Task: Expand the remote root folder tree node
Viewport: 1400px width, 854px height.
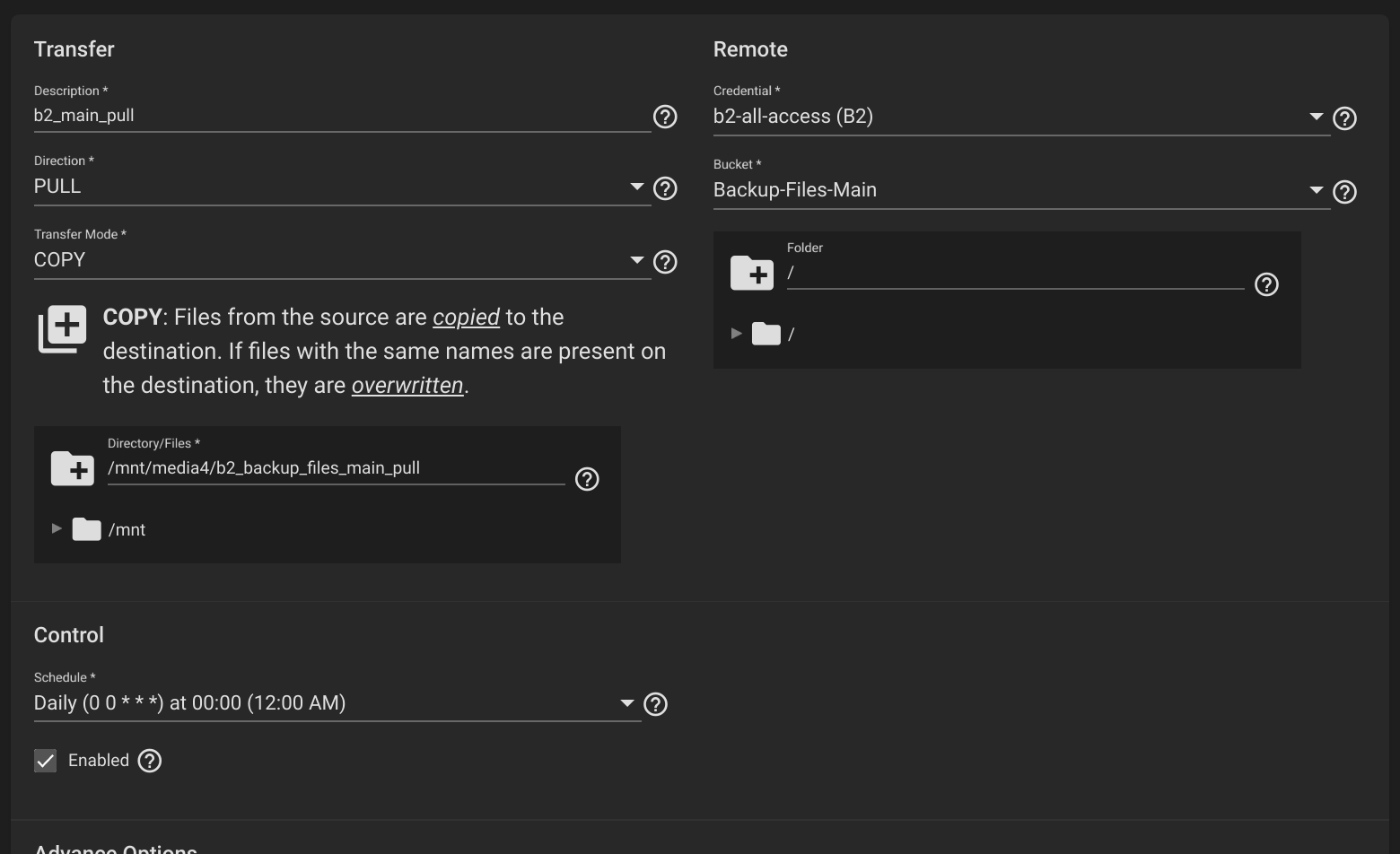Action: coord(736,334)
